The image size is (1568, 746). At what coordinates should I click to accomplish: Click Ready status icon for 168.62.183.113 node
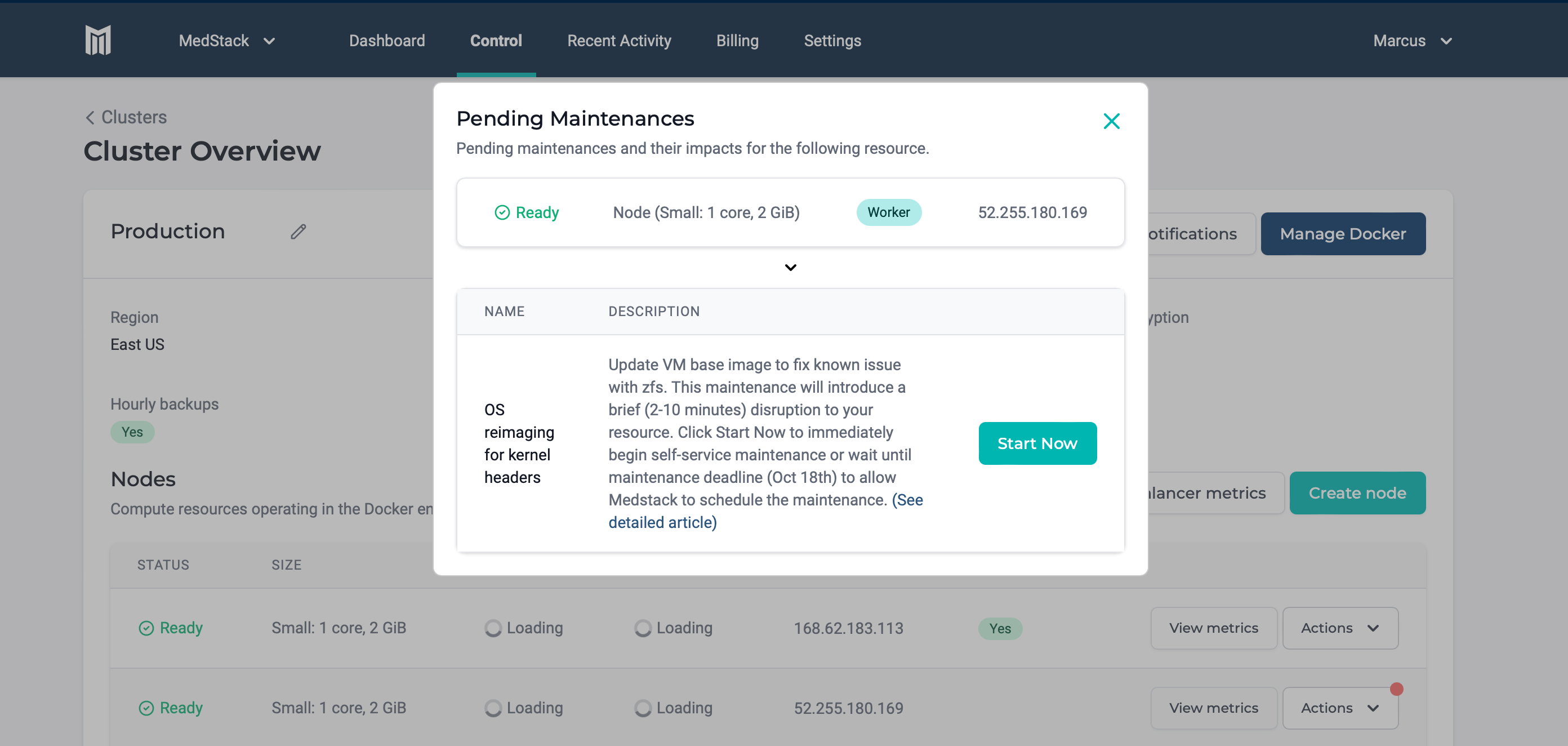coord(146,628)
